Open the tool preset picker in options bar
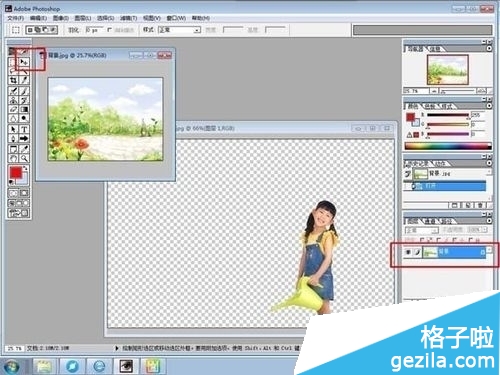Image resolution: width=500 pixels, height=375 pixels. point(16,30)
